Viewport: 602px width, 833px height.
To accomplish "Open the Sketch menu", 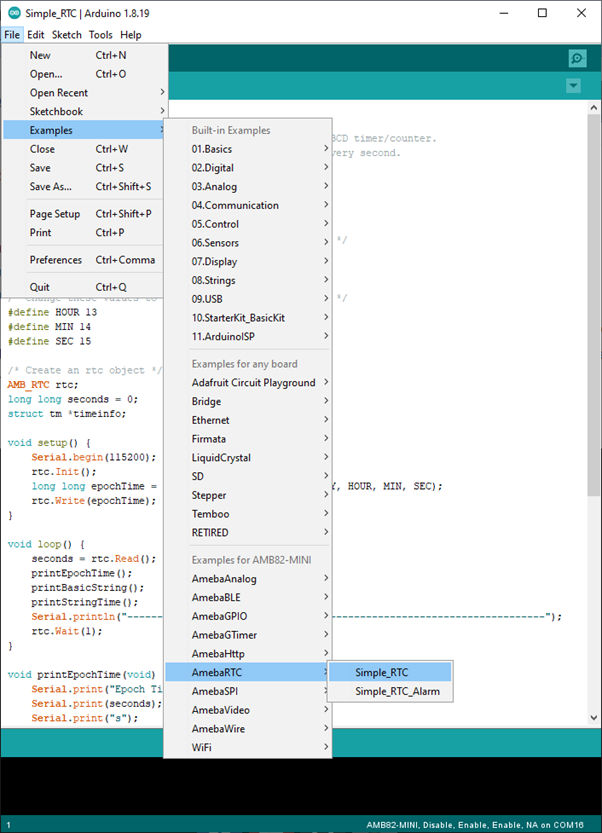I will coord(67,35).
